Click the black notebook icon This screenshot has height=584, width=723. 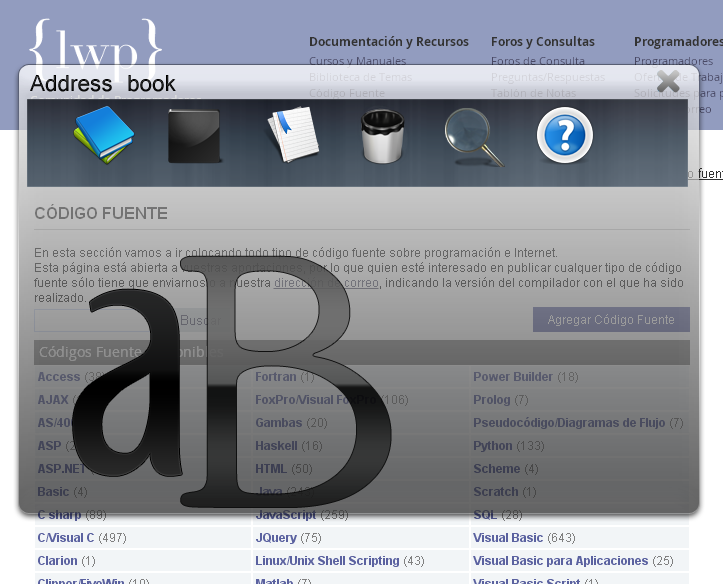tap(194, 136)
